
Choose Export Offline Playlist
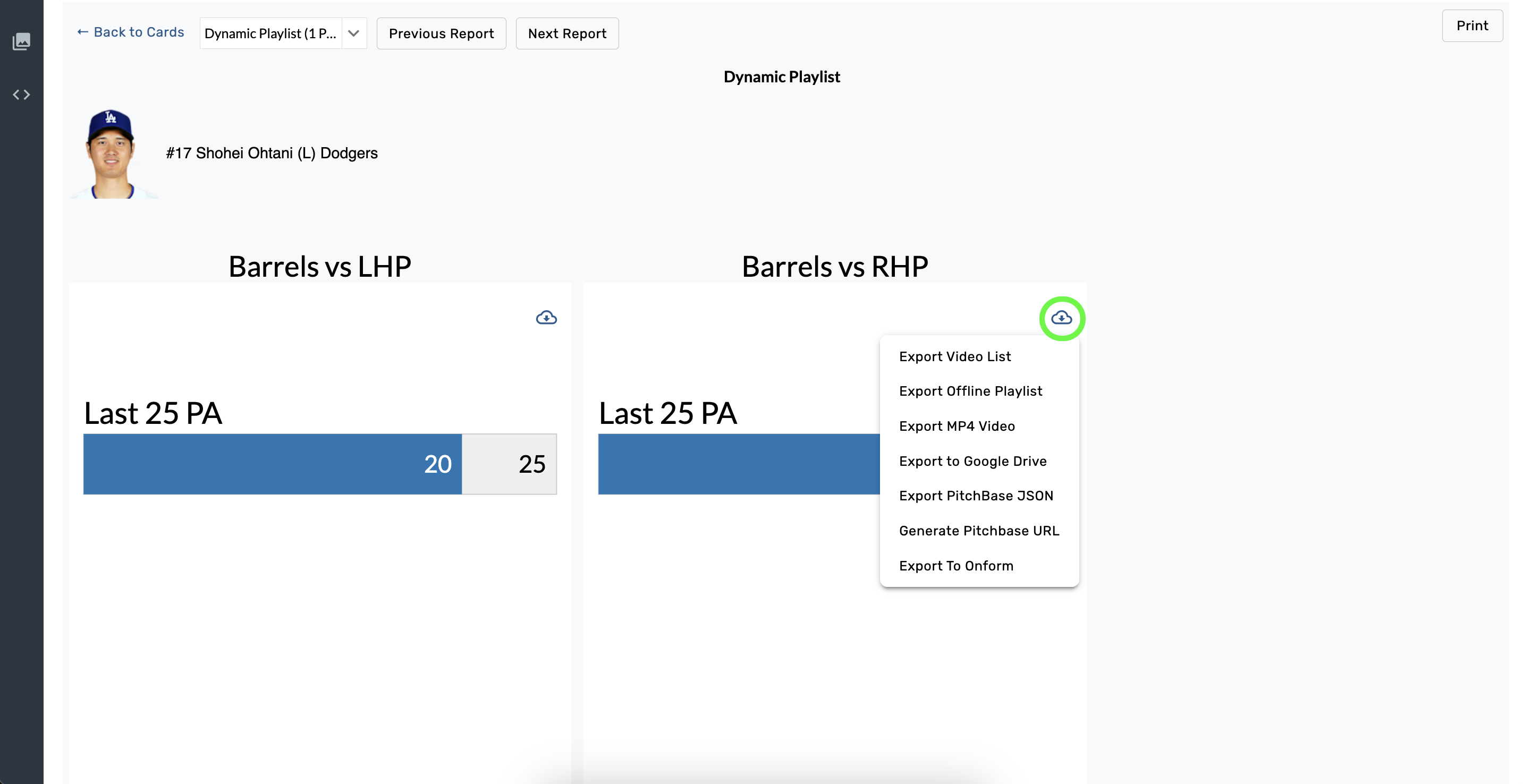pyautogui.click(x=970, y=391)
